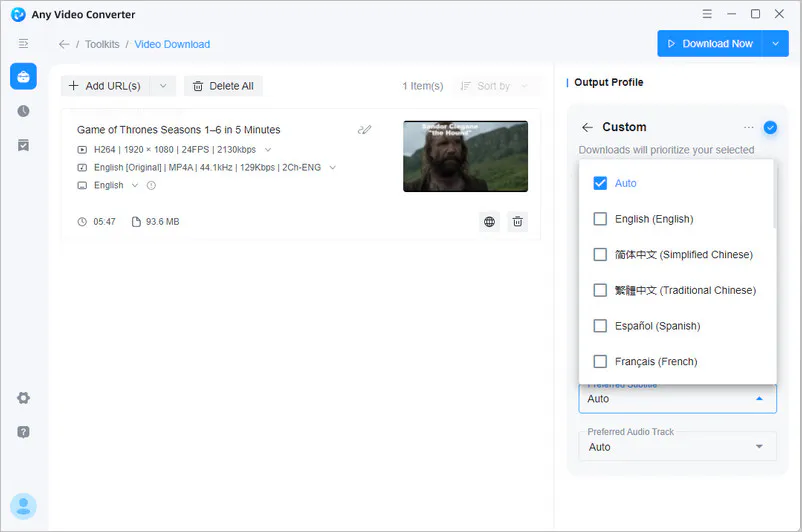Click the Custom profile title
The image size is (802, 532).
pos(624,127)
